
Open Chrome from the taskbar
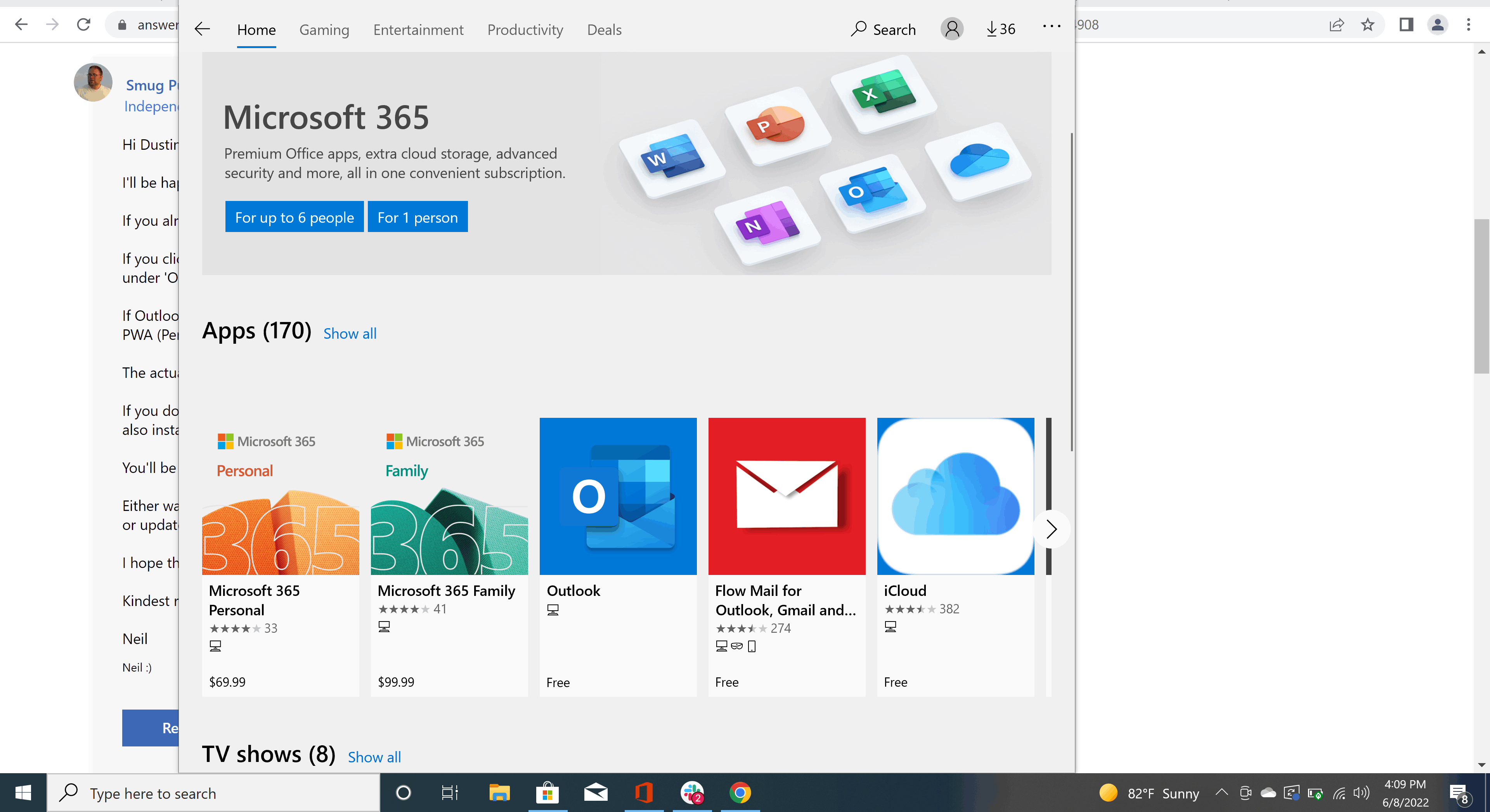[x=740, y=793]
